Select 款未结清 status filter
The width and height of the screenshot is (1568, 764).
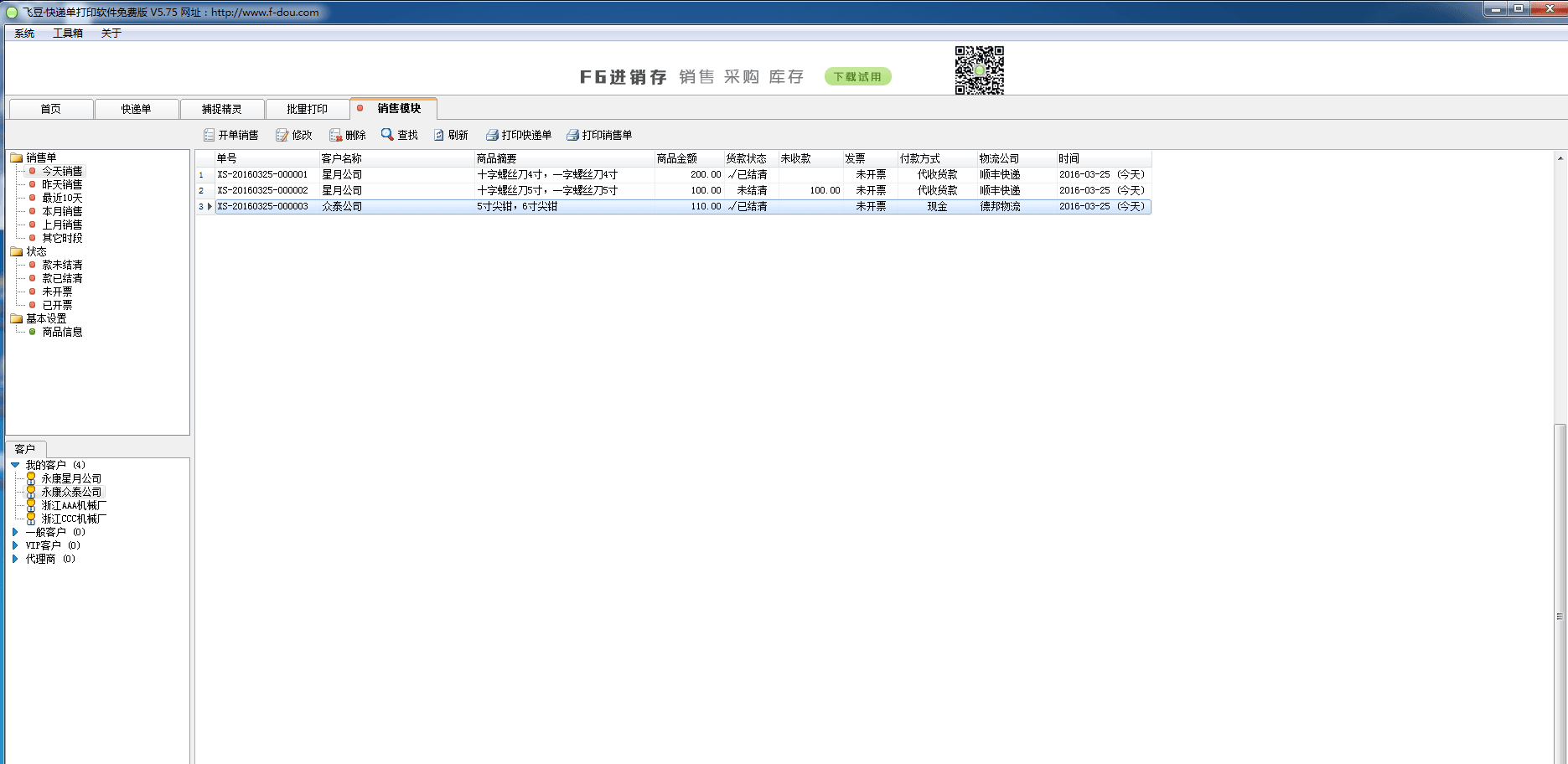tap(62, 265)
